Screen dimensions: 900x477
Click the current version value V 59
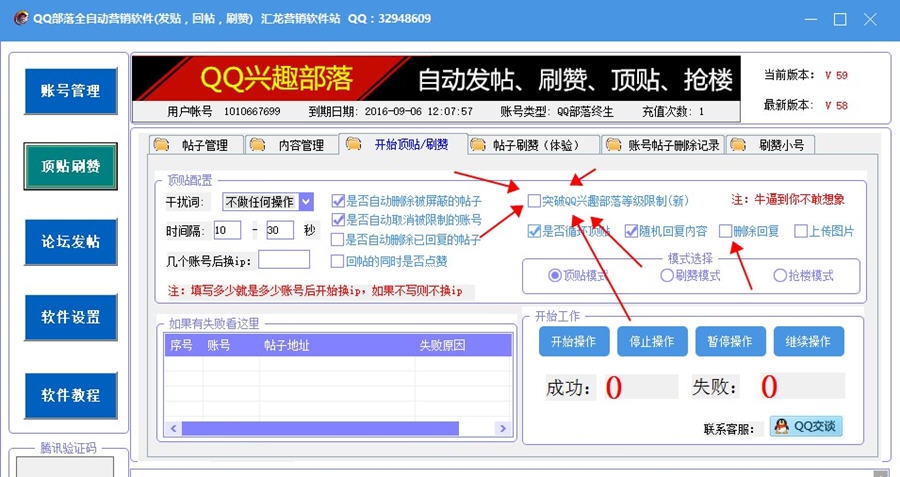836,75
